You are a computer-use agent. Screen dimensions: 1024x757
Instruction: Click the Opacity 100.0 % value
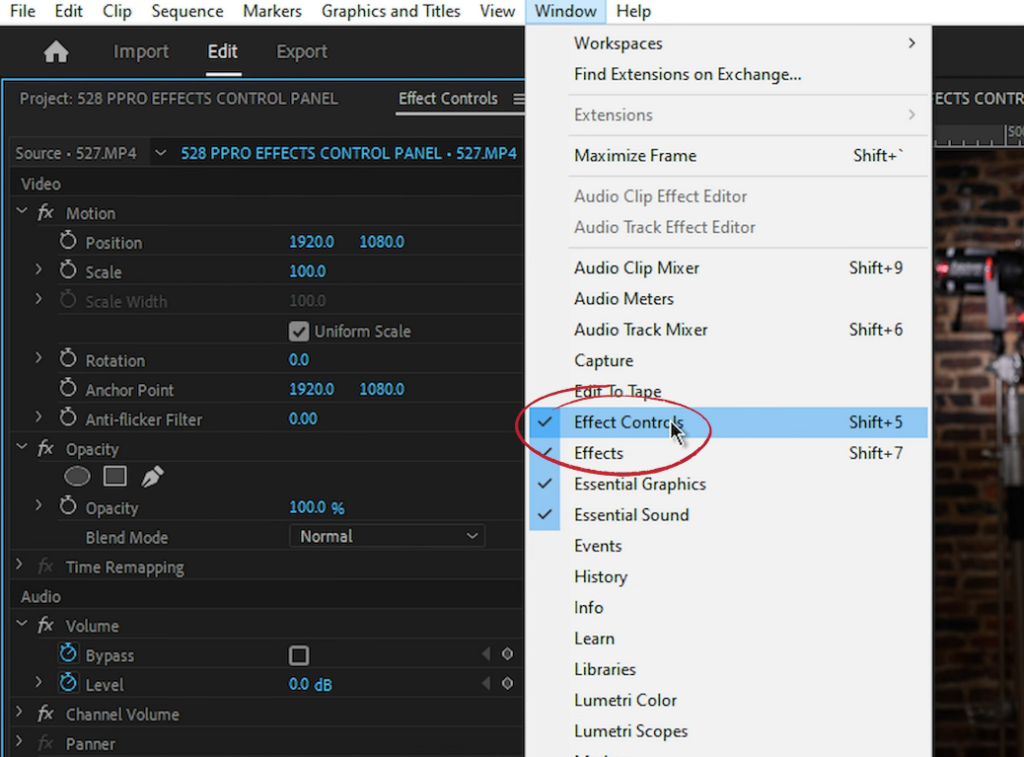316,508
